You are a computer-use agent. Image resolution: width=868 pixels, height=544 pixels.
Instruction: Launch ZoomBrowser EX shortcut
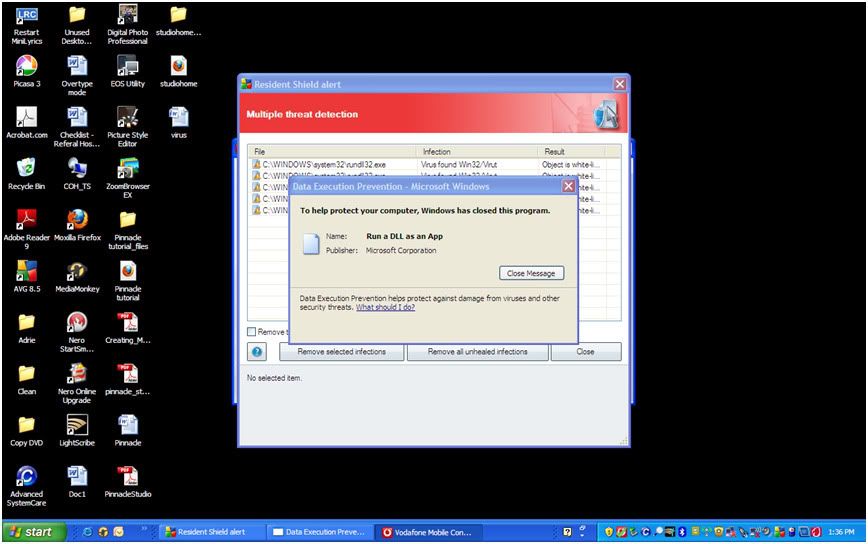(x=128, y=179)
